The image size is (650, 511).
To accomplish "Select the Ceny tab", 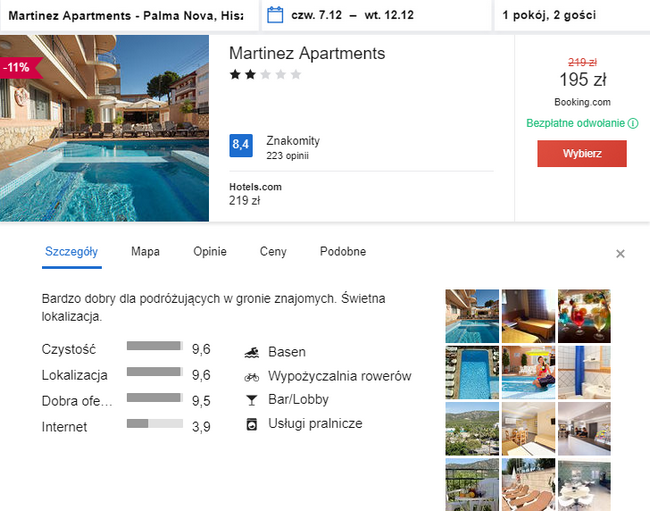I will [x=273, y=252].
